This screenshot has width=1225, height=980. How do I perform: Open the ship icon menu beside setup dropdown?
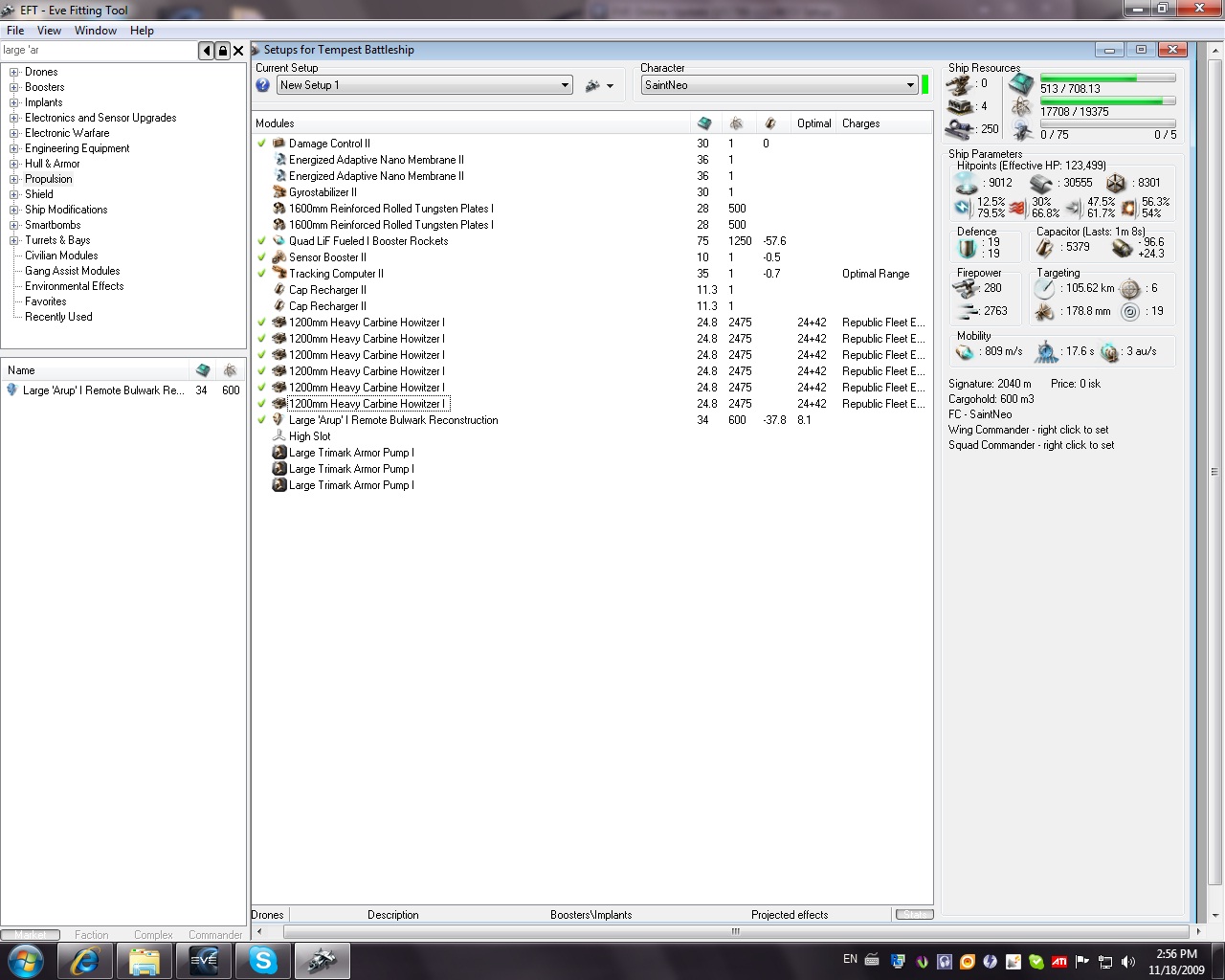coord(598,85)
